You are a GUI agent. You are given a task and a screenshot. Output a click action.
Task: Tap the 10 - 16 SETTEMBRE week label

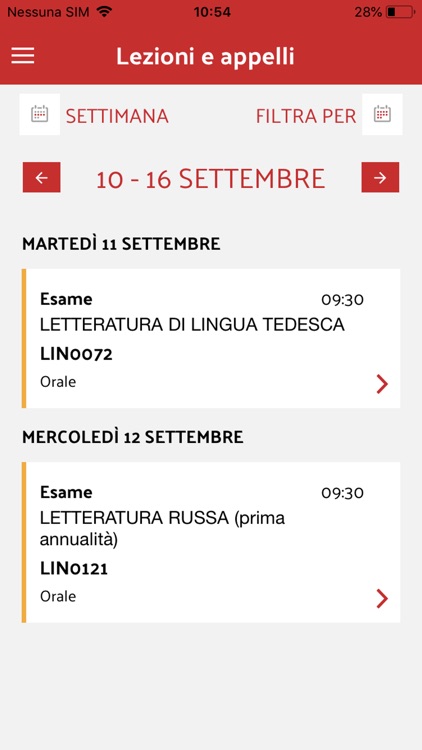pos(211,178)
